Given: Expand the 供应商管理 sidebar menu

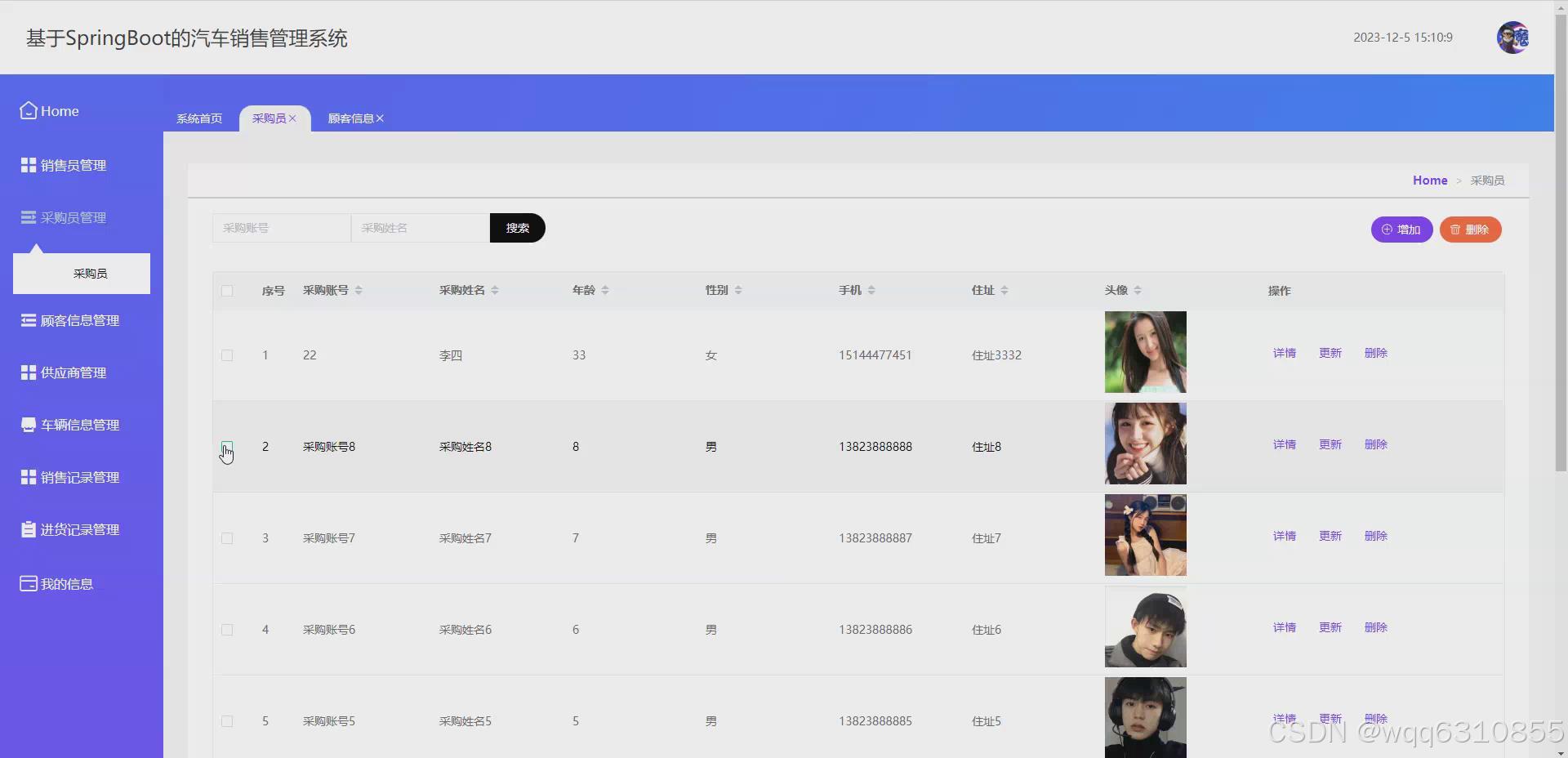Looking at the screenshot, I should [x=73, y=372].
